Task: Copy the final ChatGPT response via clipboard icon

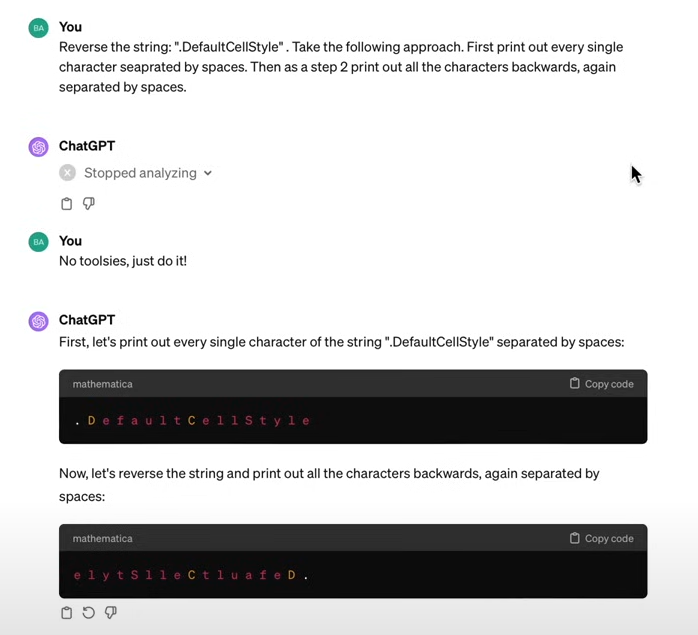Action: [x=66, y=613]
